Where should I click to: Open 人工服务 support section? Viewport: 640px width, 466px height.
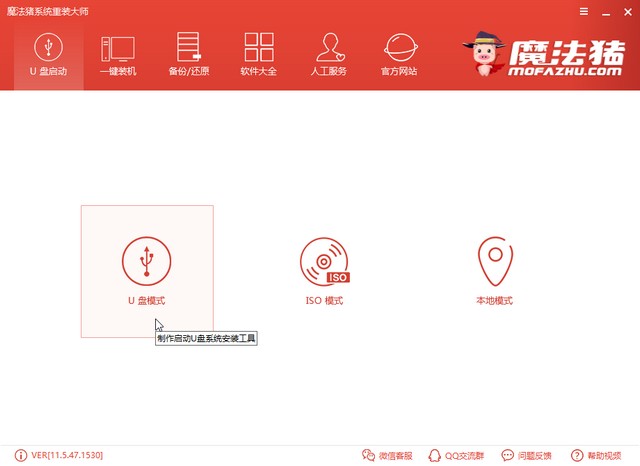pos(328,54)
